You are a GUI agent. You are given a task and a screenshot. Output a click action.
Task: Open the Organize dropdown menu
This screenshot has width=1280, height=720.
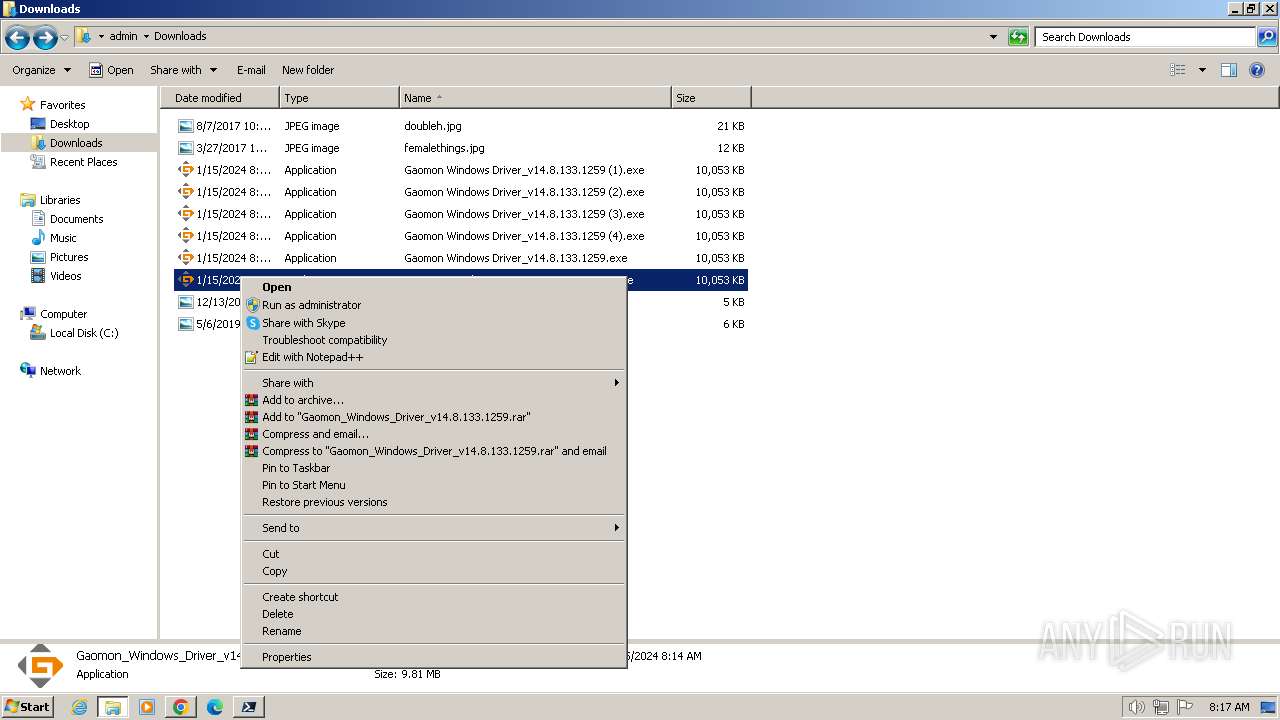click(41, 70)
